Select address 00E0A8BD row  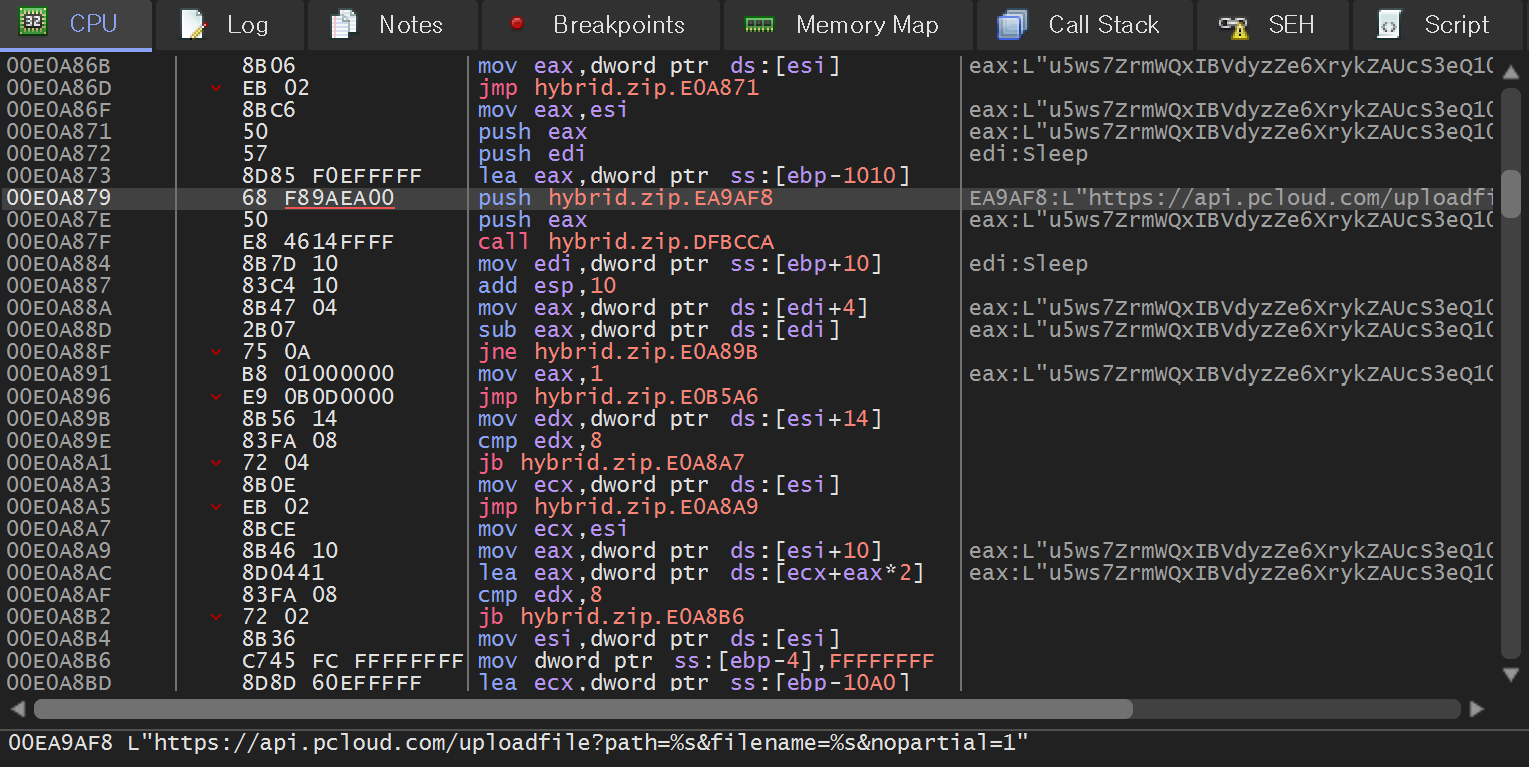click(x=748, y=682)
